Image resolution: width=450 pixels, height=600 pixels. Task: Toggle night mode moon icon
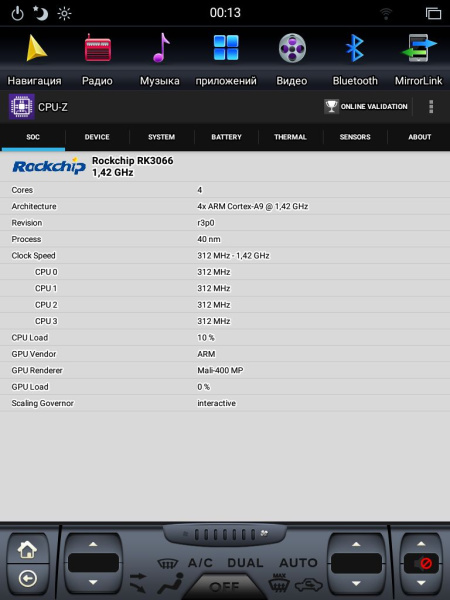[40, 13]
